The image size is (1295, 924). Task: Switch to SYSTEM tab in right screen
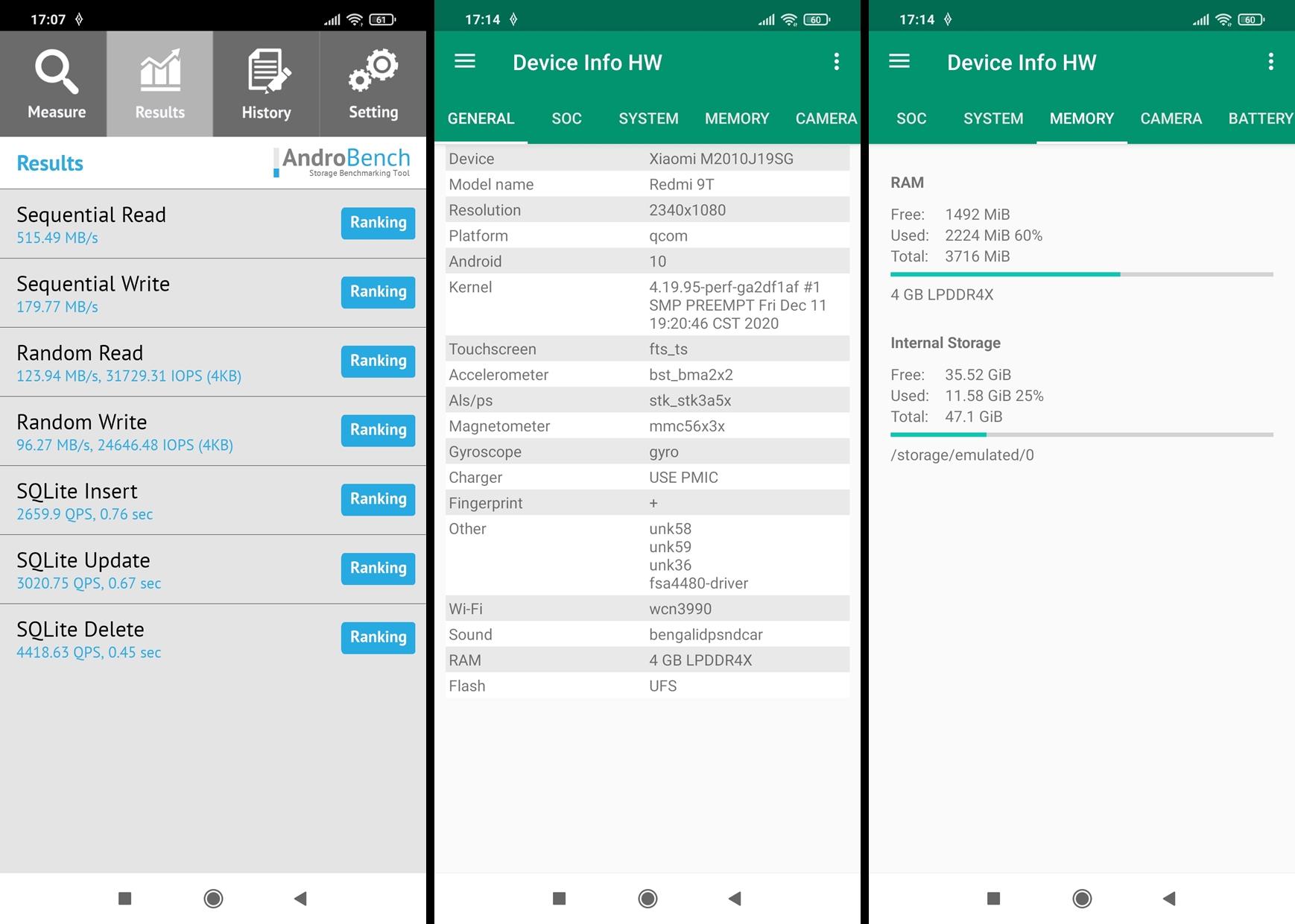[x=993, y=118]
